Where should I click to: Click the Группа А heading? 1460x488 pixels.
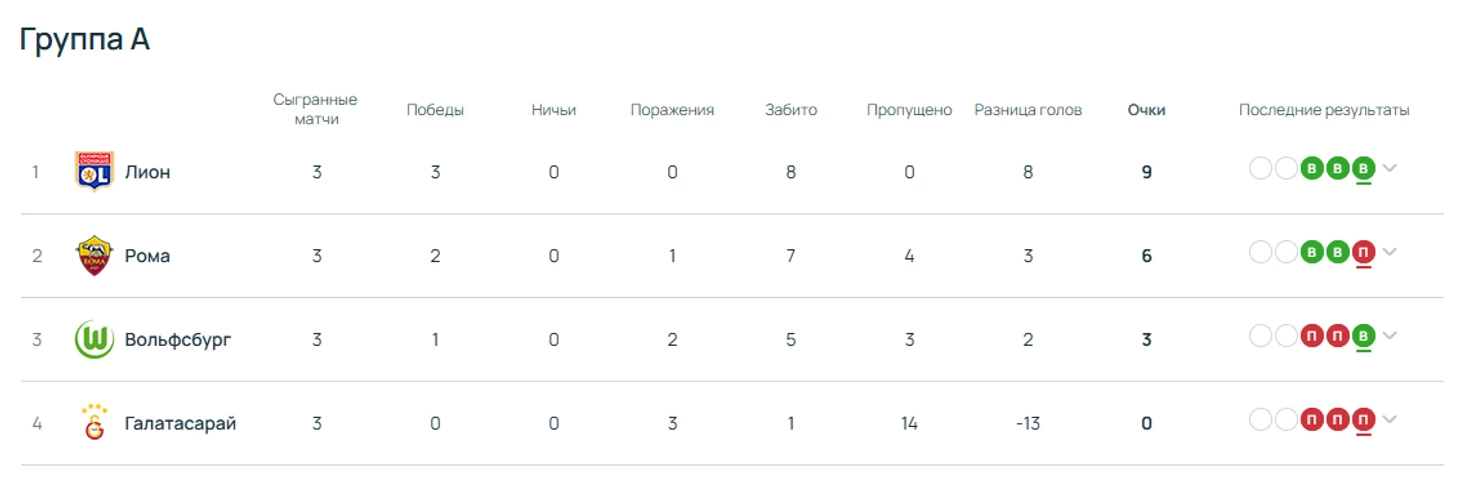[x=85, y=40]
